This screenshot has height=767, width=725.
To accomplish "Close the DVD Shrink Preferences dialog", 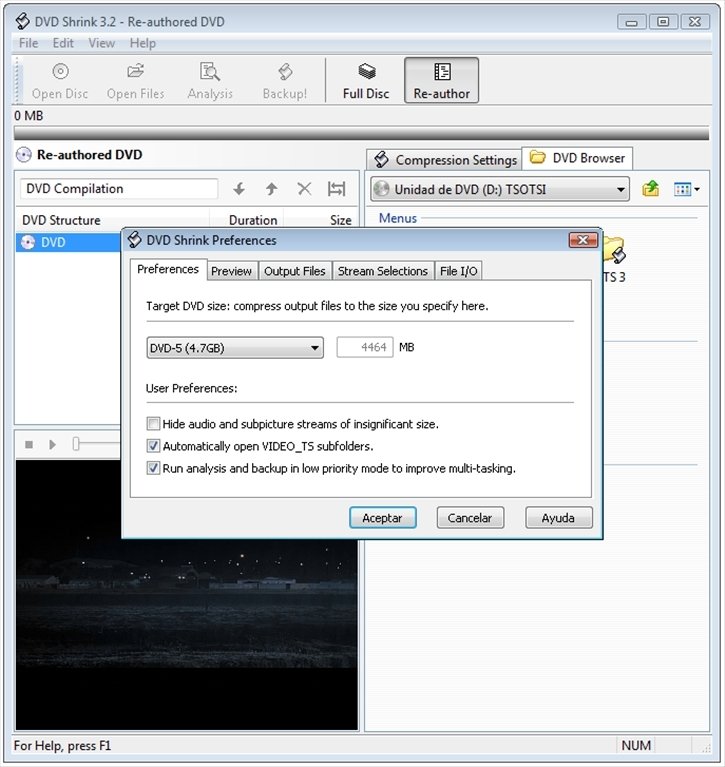I will pos(583,240).
